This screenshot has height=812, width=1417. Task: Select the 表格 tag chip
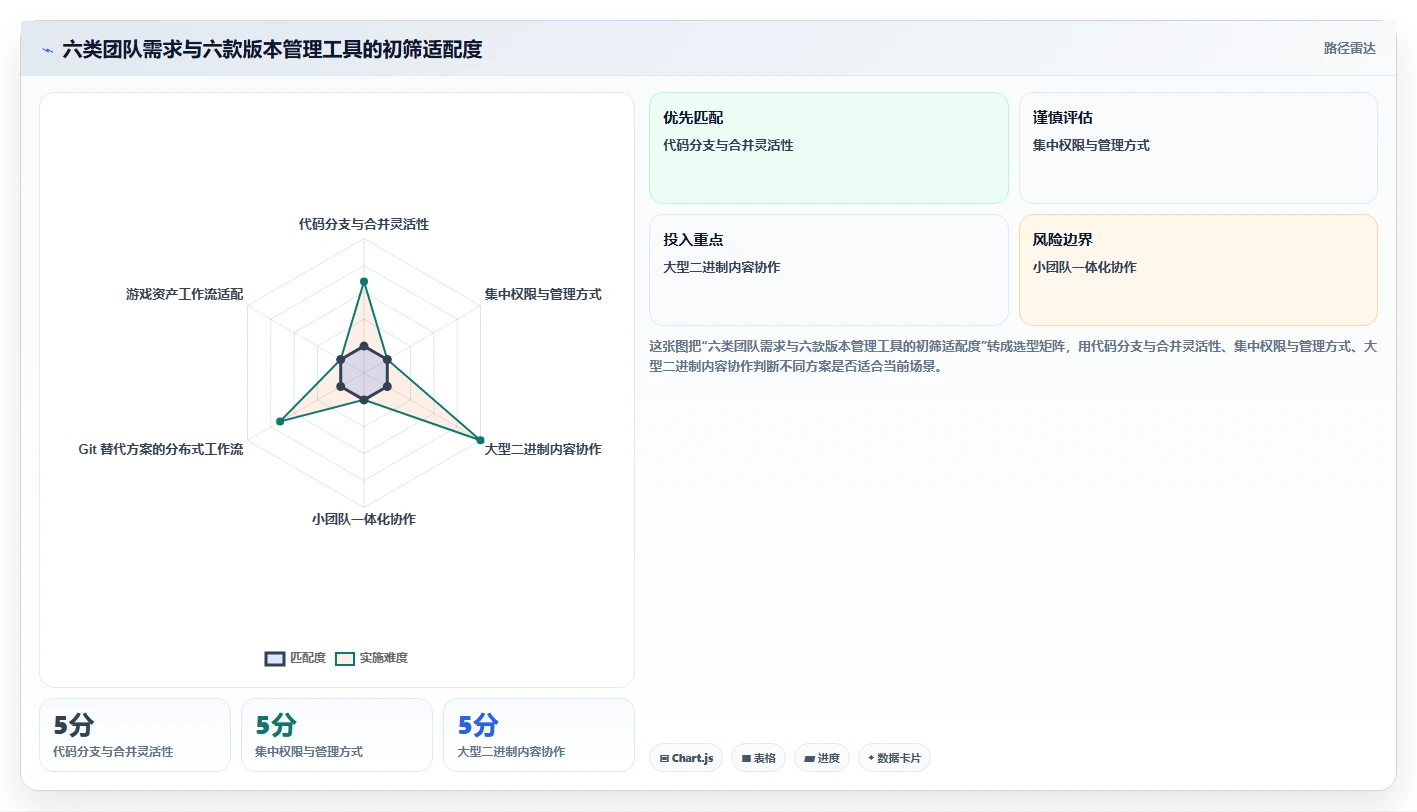coord(759,758)
